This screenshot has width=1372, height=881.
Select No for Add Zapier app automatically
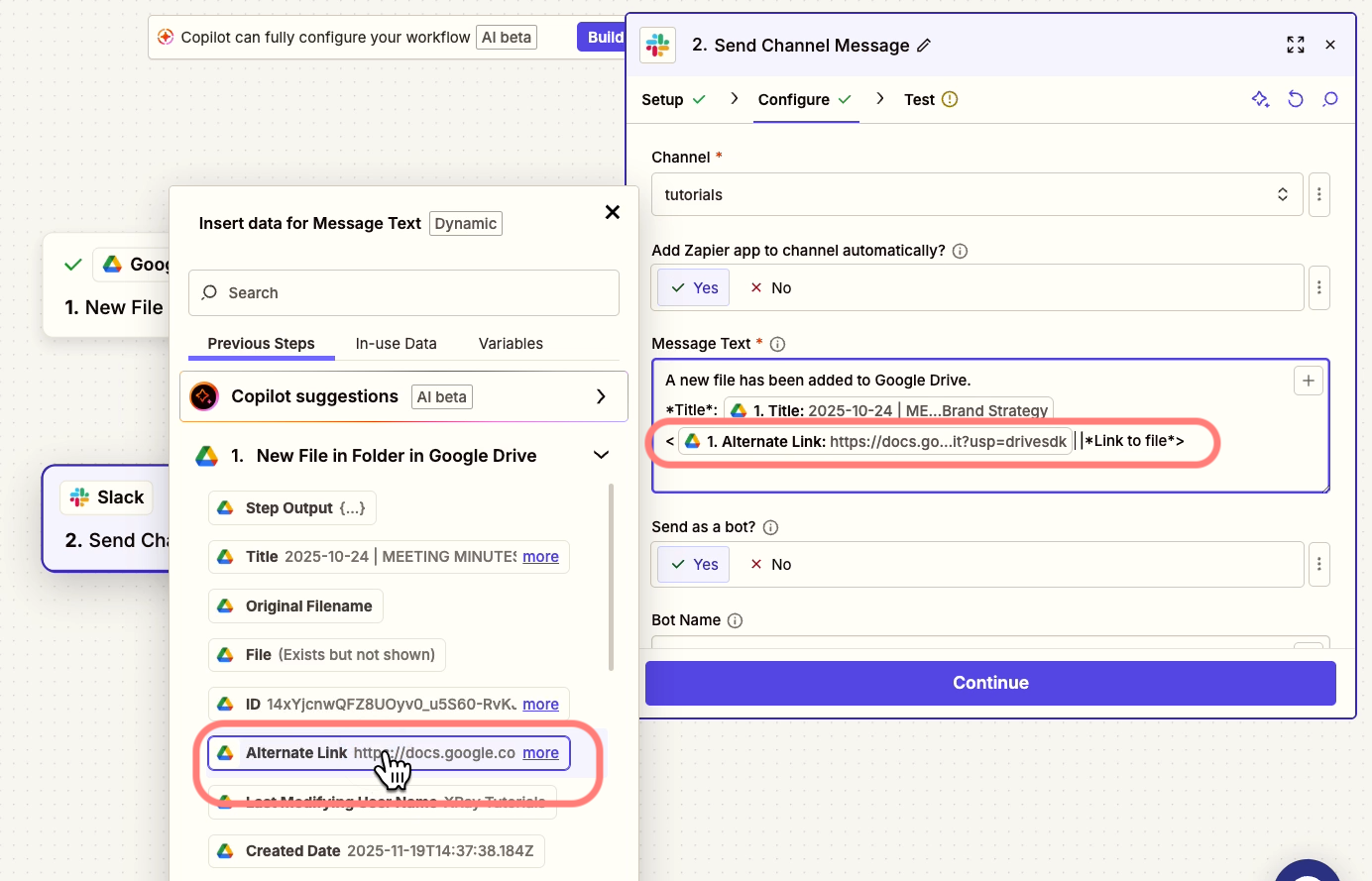click(770, 287)
